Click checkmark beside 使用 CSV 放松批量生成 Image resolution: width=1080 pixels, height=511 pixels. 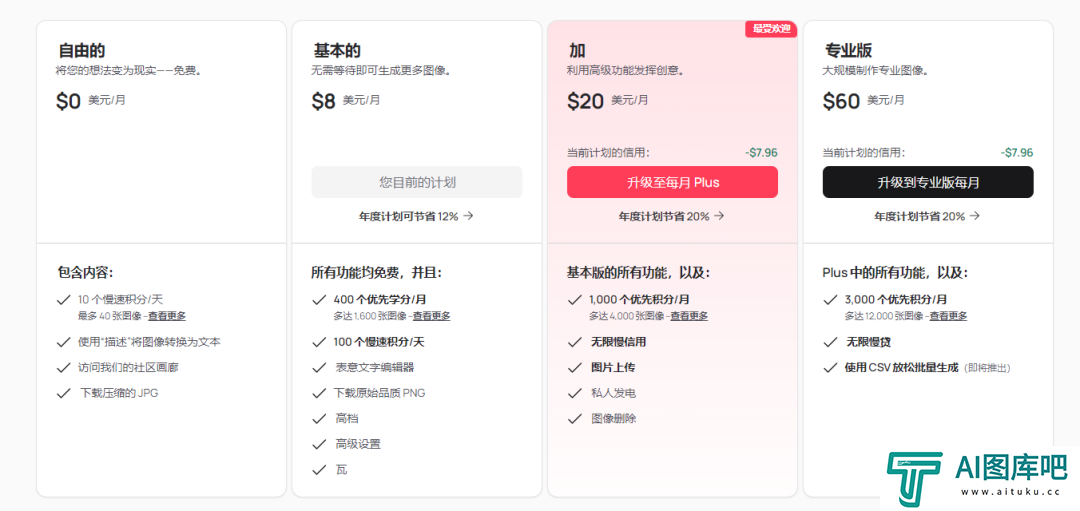coord(830,367)
